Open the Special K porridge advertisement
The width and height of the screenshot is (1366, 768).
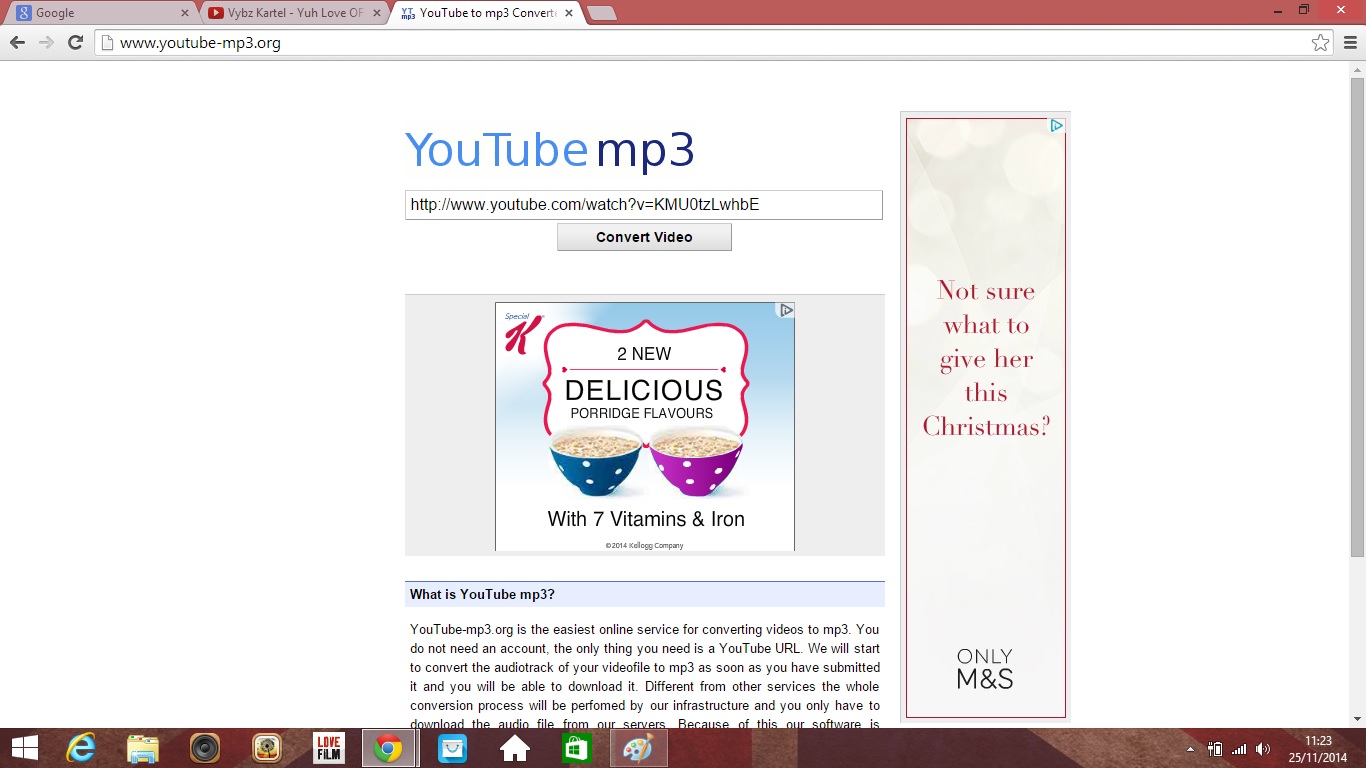pyautogui.click(x=645, y=427)
